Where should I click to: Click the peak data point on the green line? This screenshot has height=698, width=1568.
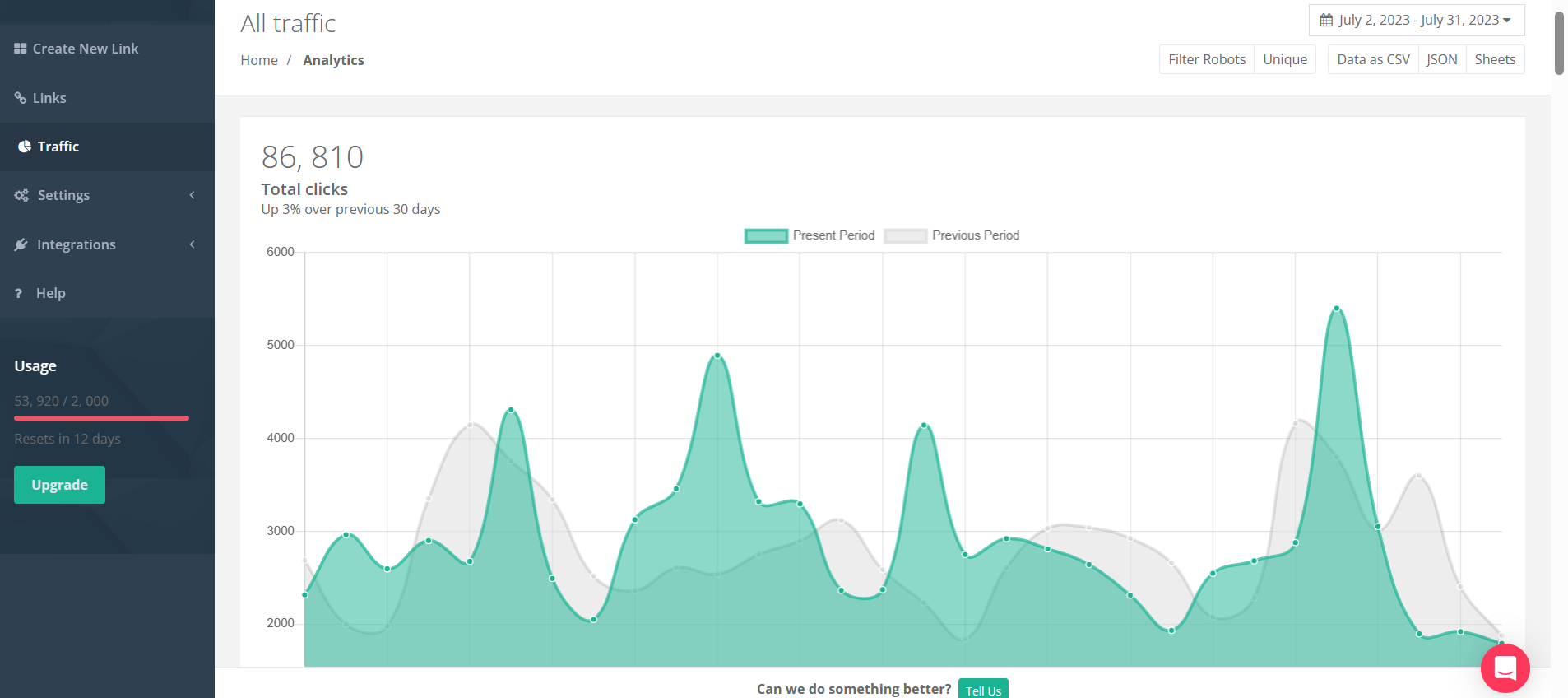1337,309
